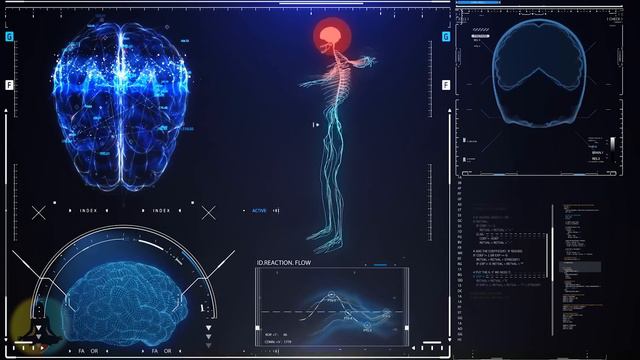
Task: Click the white square handle on graph's right edge
Action: (407, 328)
